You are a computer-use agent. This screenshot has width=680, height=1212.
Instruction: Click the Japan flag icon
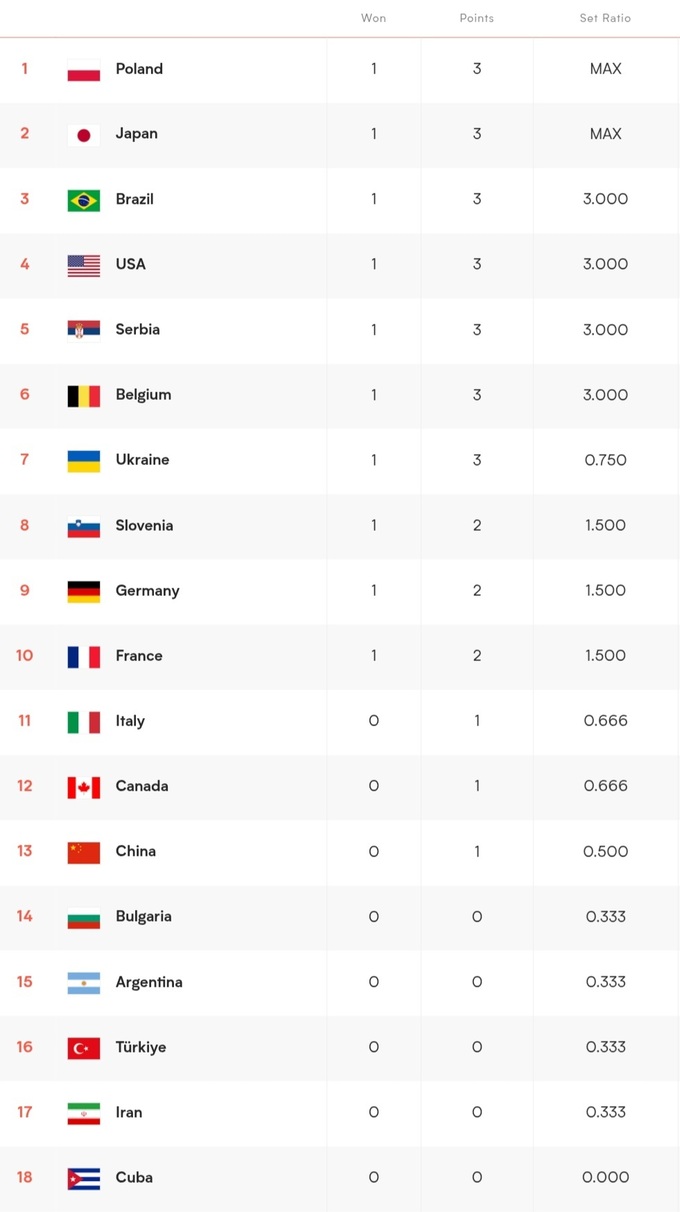click(84, 136)
